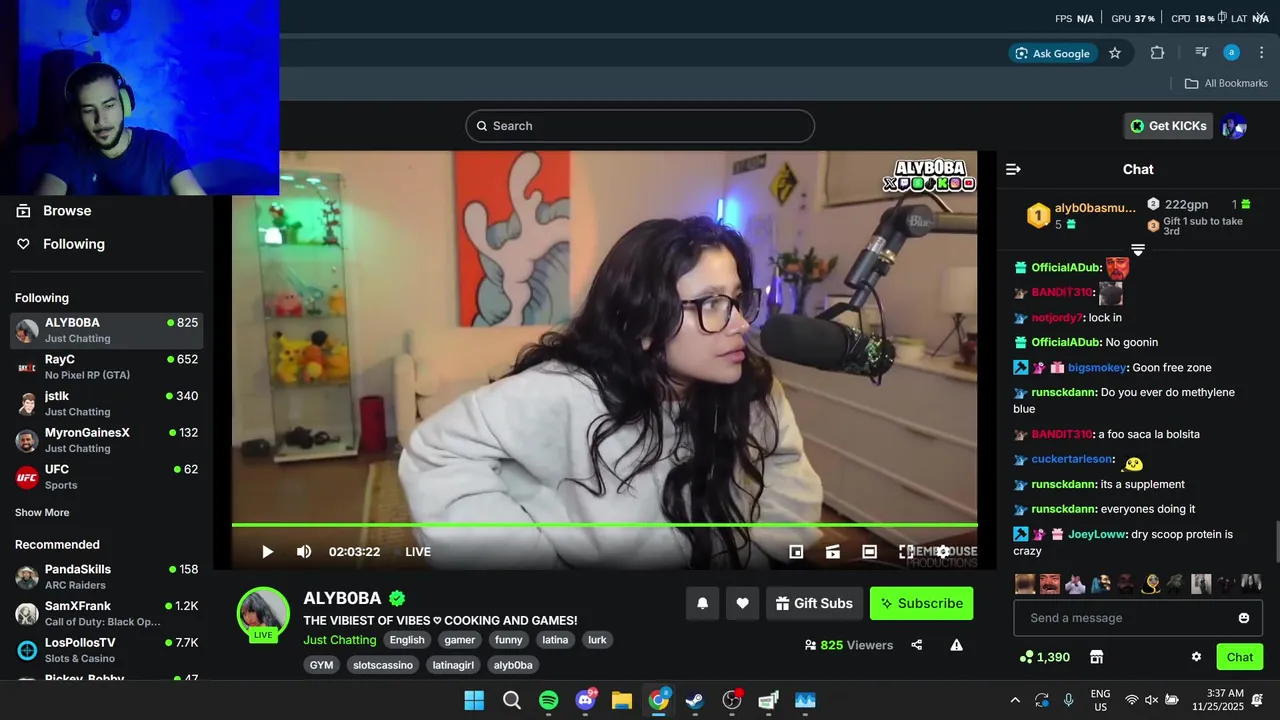Click the slotscassino tag

pos(383,665)
